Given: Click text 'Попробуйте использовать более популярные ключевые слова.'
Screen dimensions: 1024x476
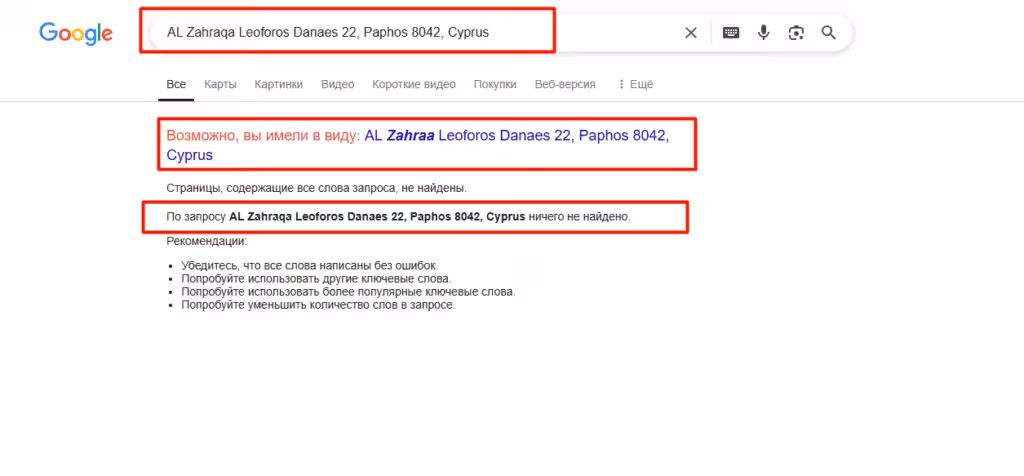Looking at the screenshot, I should (x=348, y=292).
